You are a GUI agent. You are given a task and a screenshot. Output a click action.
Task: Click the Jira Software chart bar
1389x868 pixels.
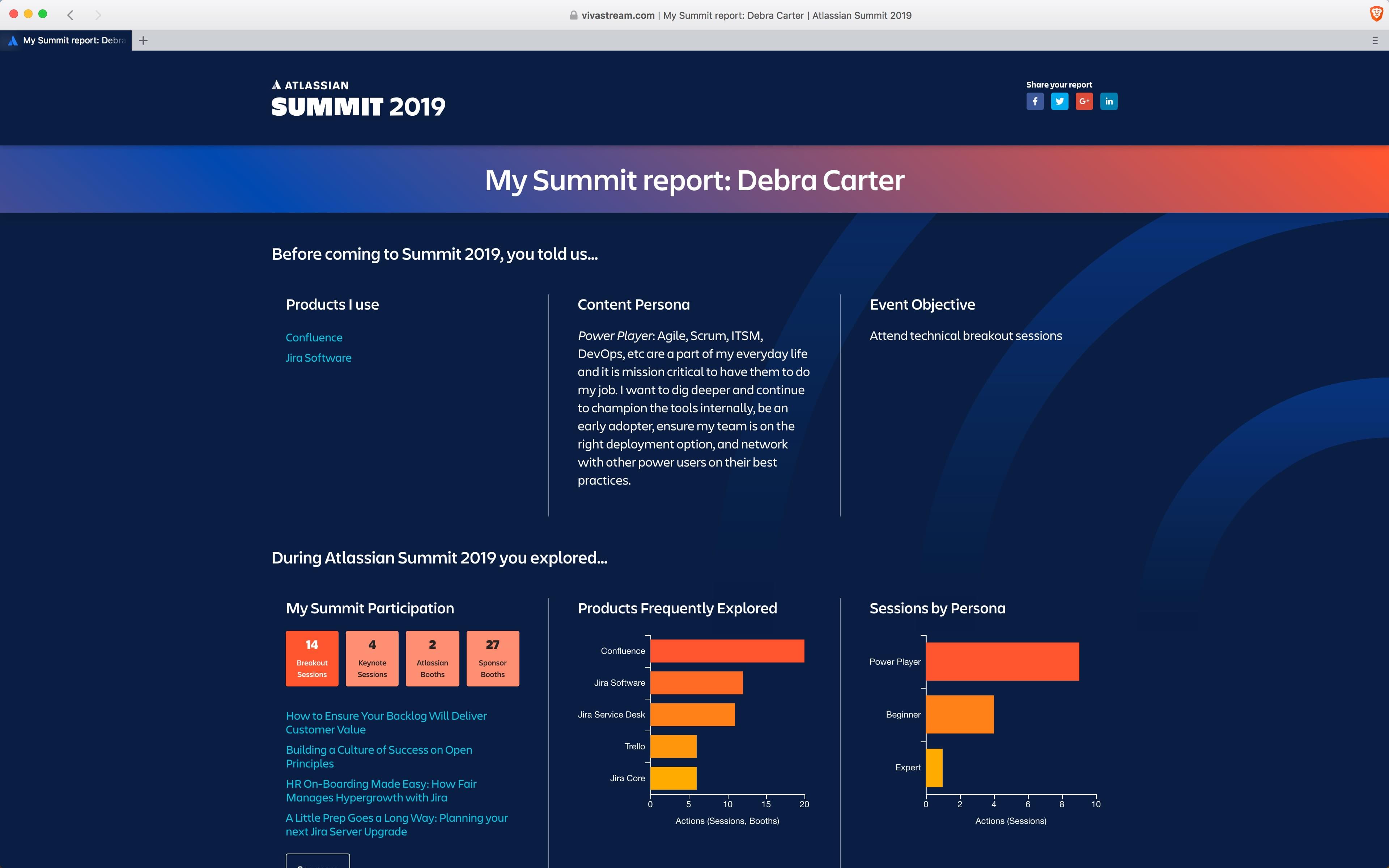coord(696,682)
